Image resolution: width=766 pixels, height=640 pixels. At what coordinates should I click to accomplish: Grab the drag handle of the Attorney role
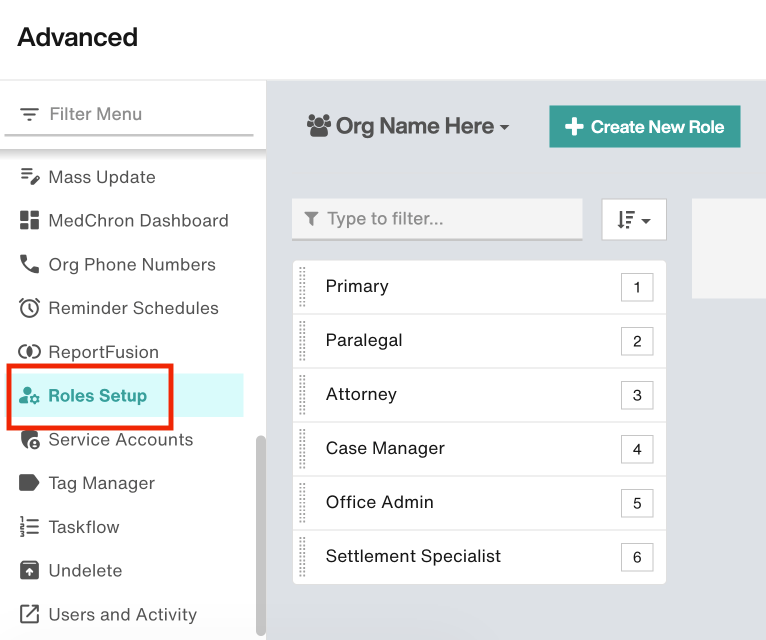pyautogui.click(x=302, y=395)
